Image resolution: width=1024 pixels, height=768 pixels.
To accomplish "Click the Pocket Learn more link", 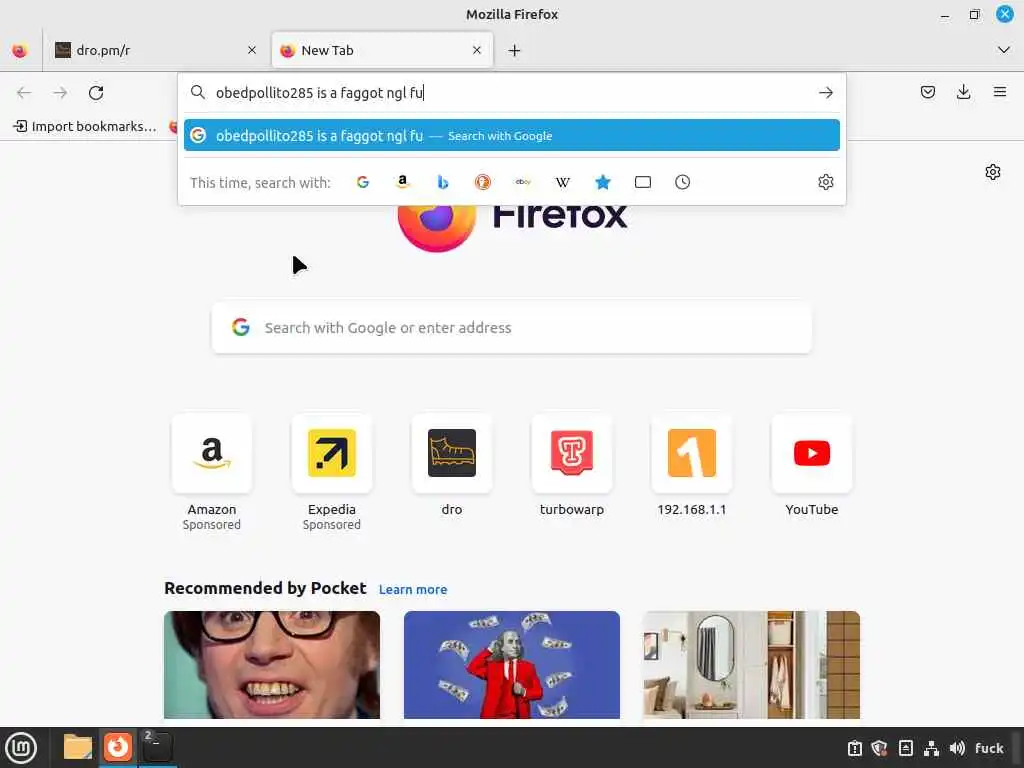I will pyautogui.click(x=413, y=590).
